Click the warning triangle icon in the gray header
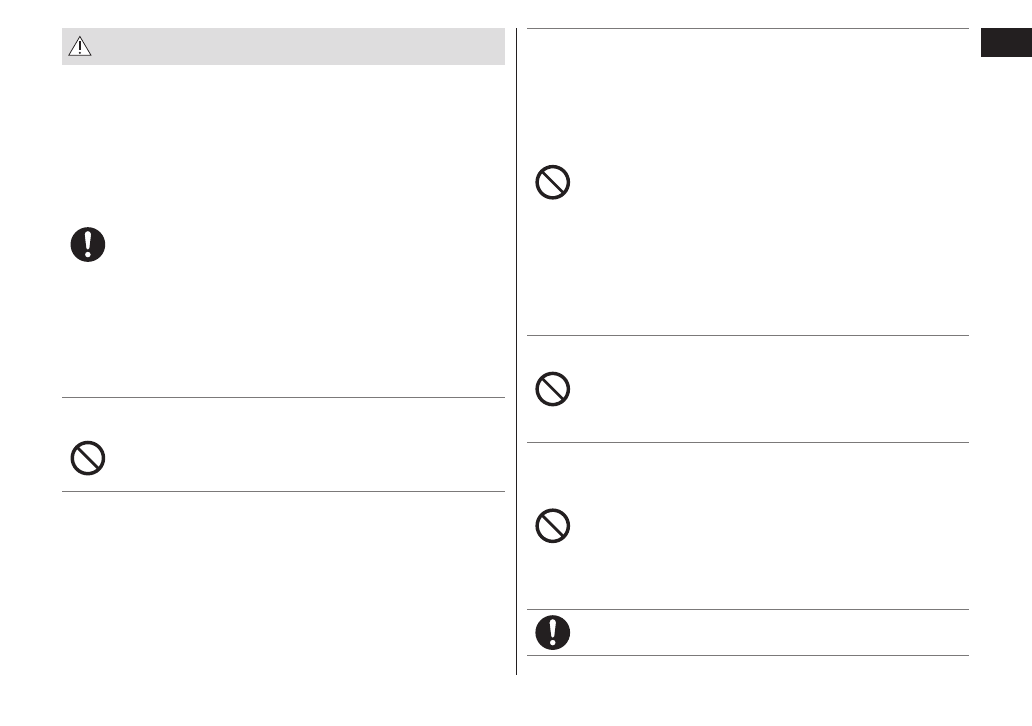 (80, 47)
